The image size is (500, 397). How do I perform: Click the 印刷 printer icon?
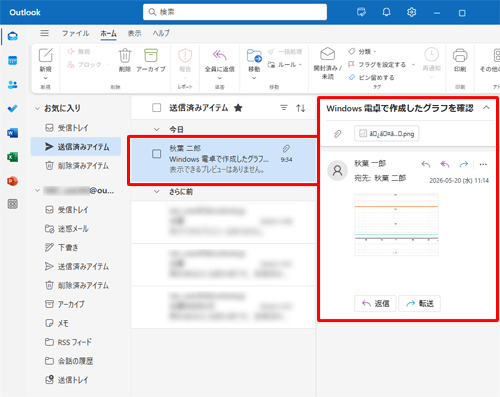(x=460, y=55)
